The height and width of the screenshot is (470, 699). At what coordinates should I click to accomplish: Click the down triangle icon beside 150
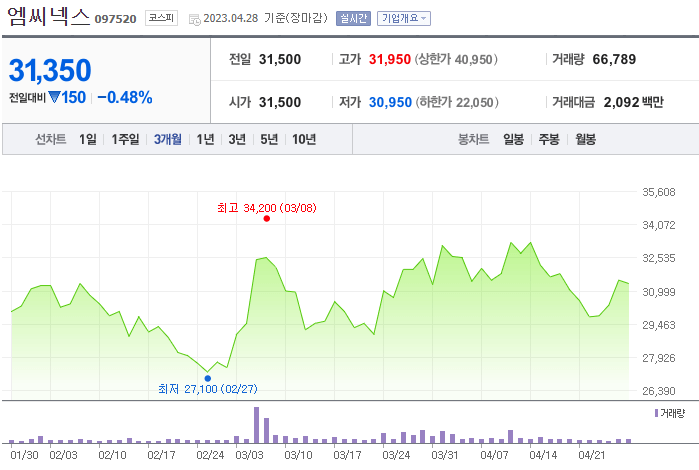tap(54, 97)
